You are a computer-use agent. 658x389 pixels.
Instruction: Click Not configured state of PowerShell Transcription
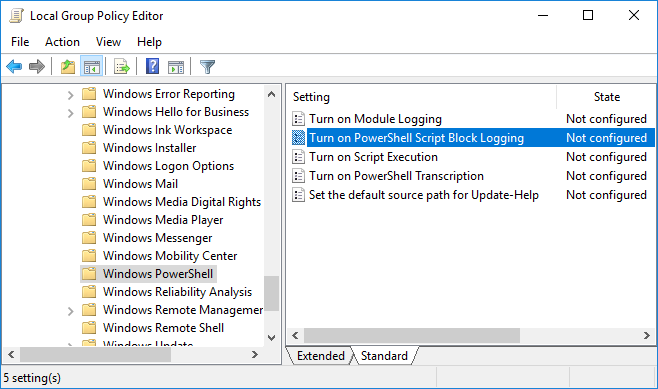(x=606, y=176)
